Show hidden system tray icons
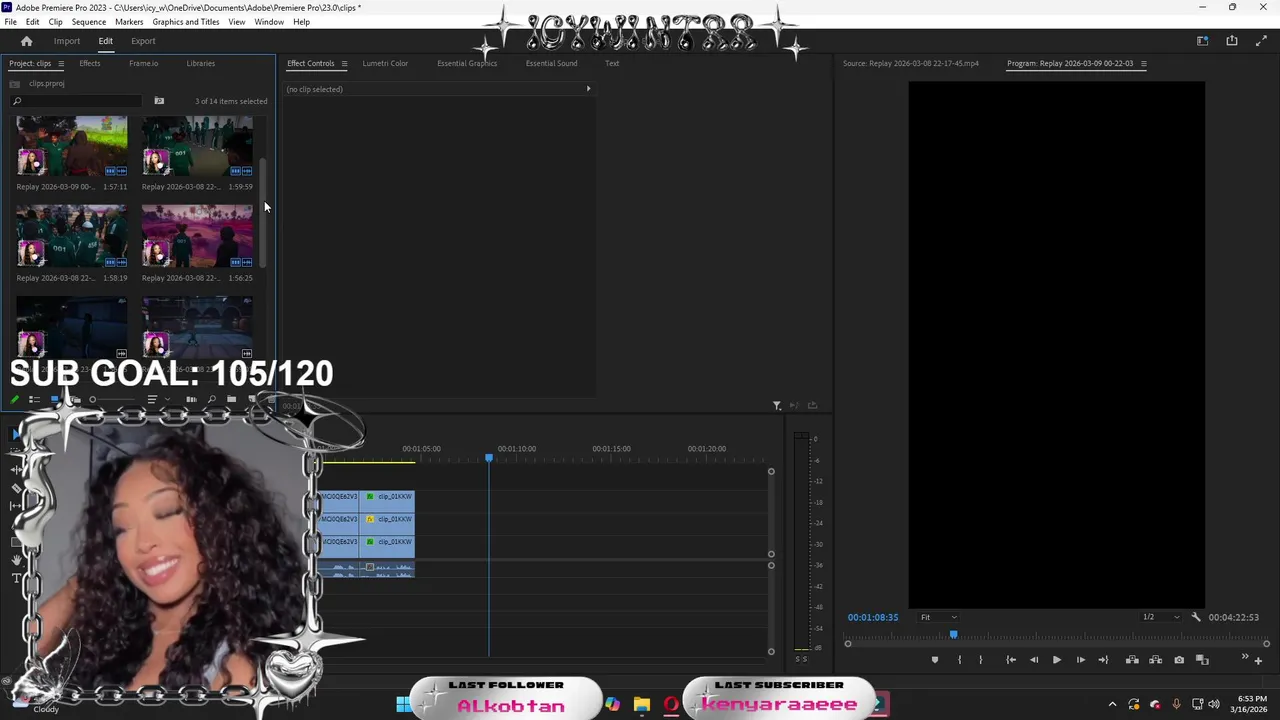Image resolution: width=1280 pixels, height=720 pixels. pyautogui.click(x=1112, y=704)
